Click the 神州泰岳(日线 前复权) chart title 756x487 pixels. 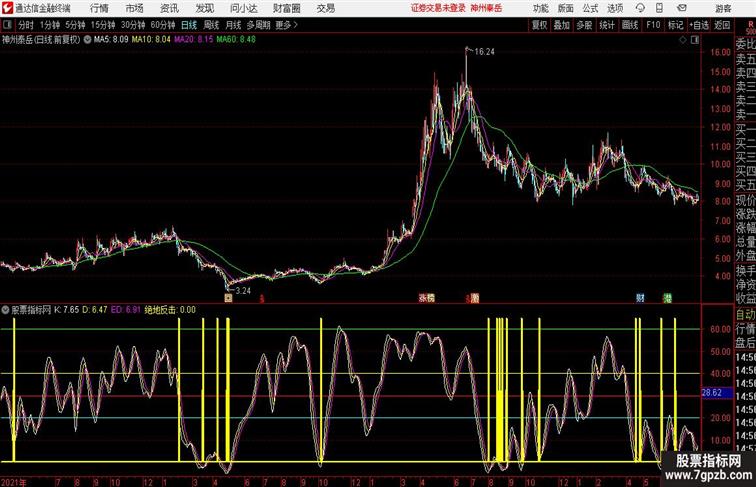click(x=41, y=40)
